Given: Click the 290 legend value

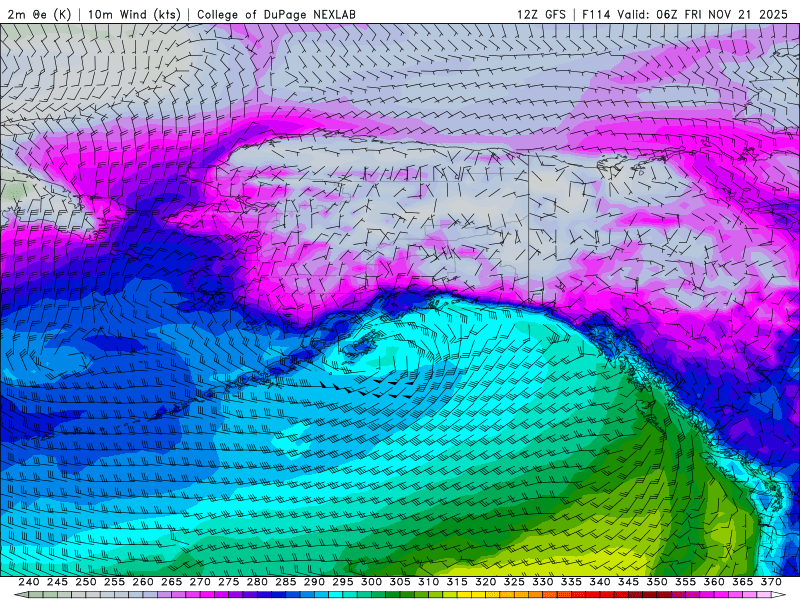Looking at the screenshot, I should [x=314, y=582].
